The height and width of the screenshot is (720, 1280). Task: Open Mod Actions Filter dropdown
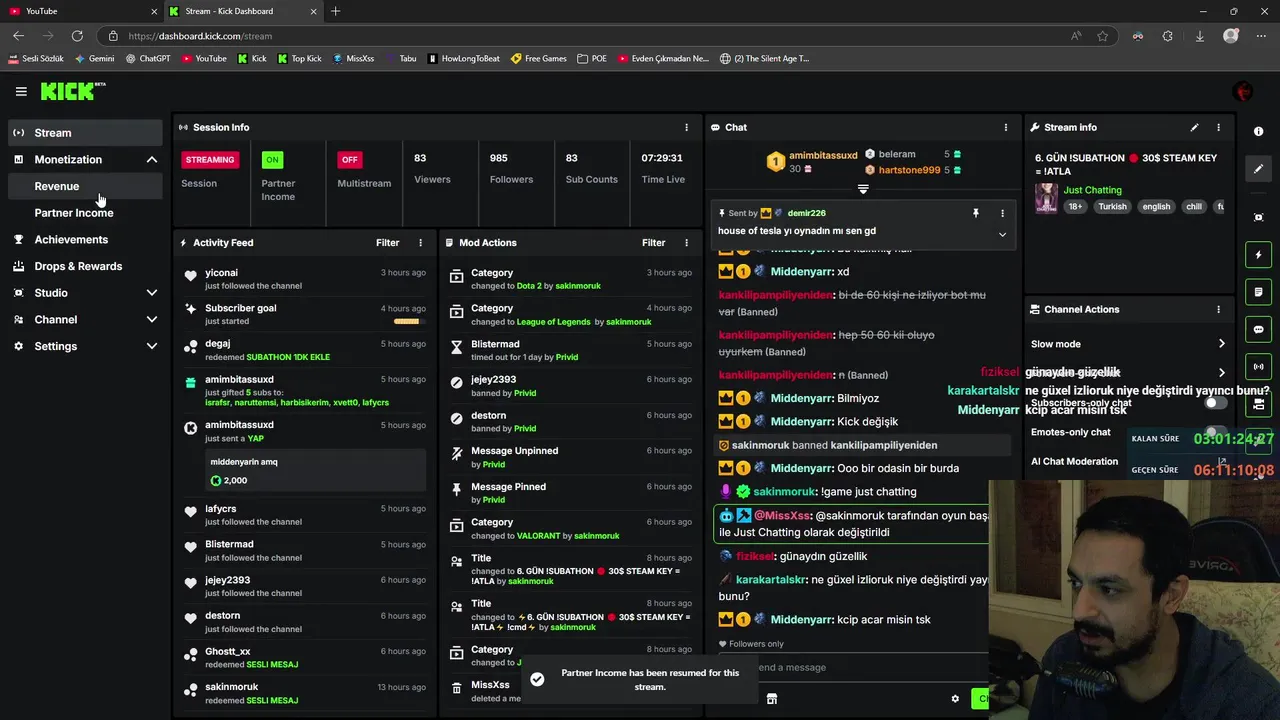(653, 243)
